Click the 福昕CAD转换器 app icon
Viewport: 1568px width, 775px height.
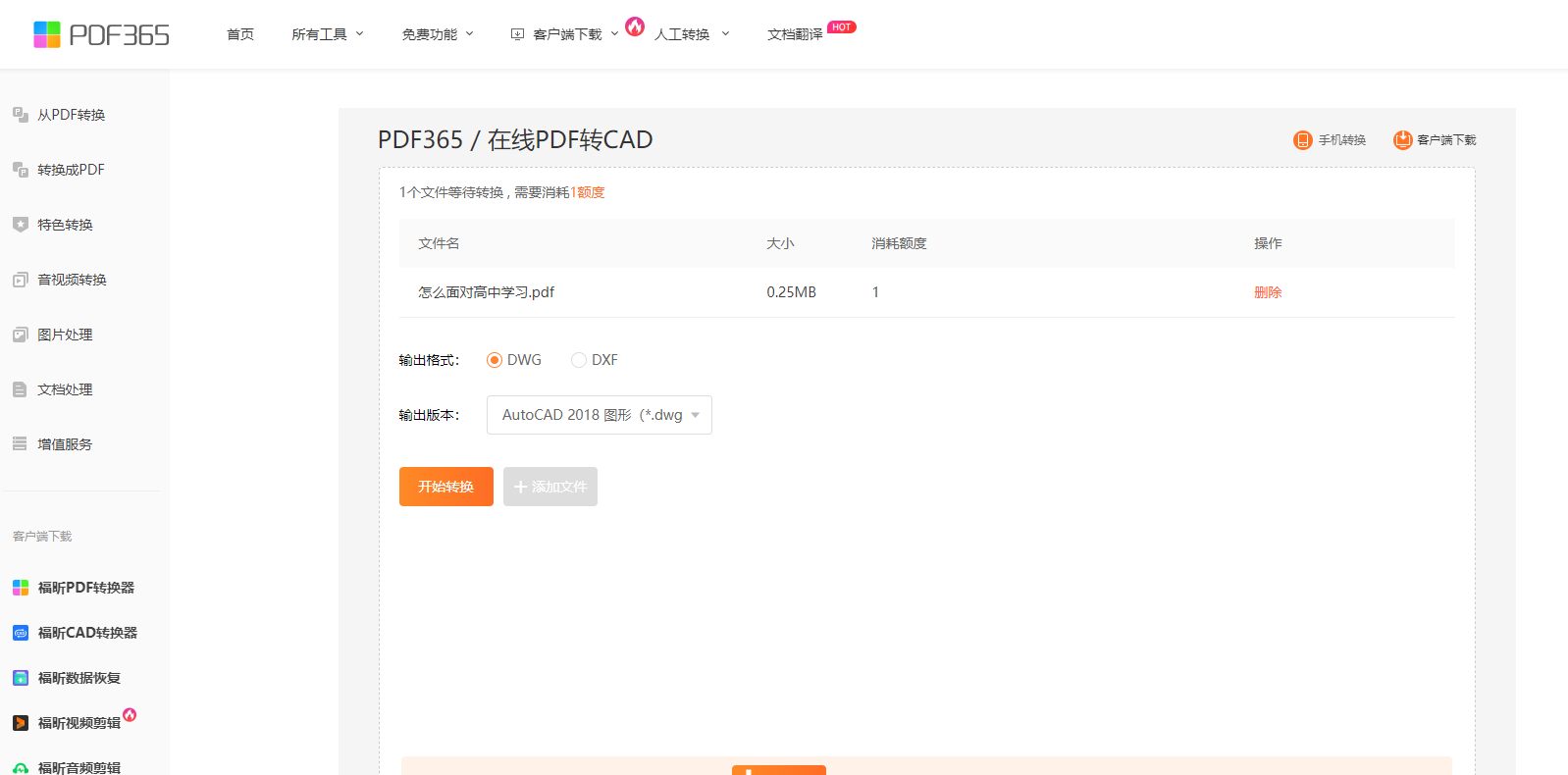(21, 633)
